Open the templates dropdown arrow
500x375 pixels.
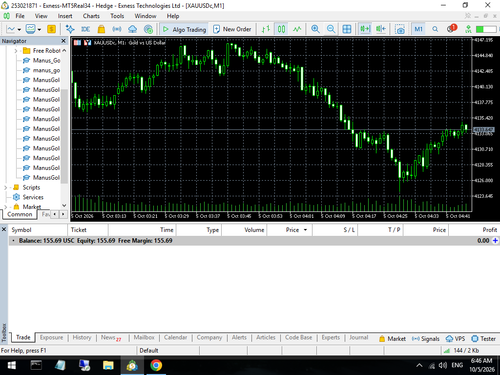coord(39,30)
